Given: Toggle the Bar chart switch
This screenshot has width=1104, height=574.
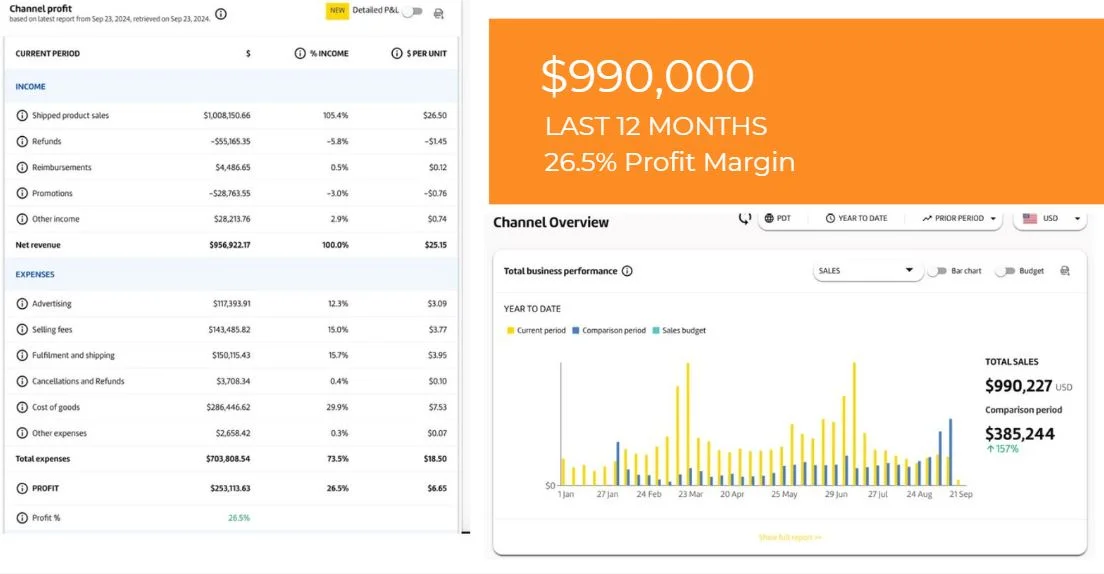Looking at the screenshot, I should point(937,271).
